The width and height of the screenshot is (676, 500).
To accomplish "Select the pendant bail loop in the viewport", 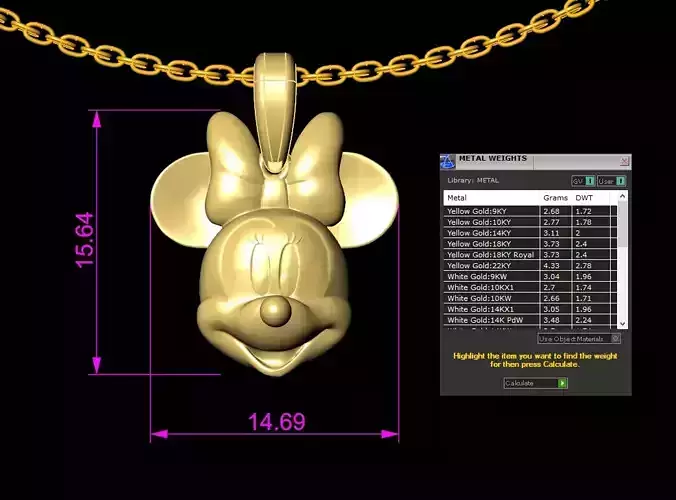I will pyautogui.click(x=275, y=112).
